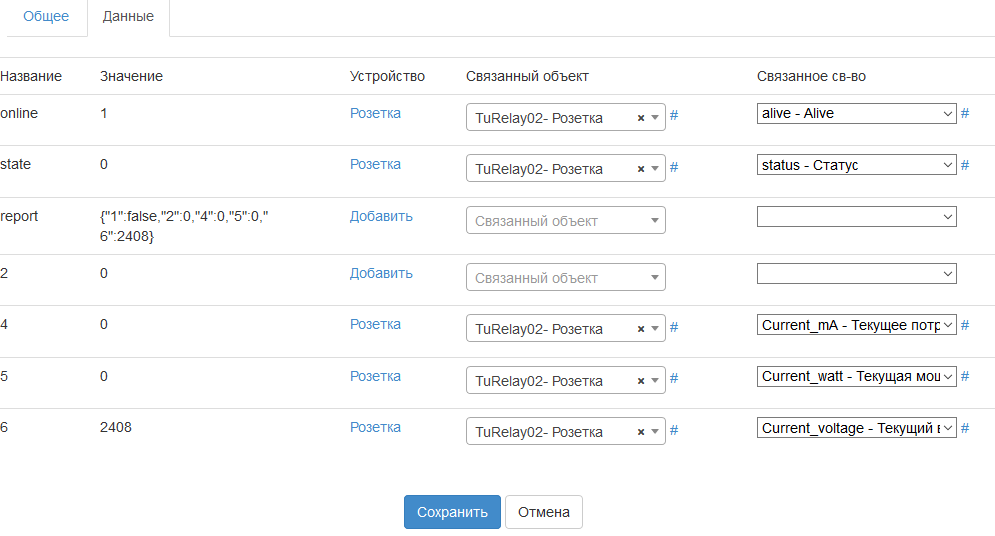Clear linked object in state row
Screen dimensions: 995x536
pos(640,169)
